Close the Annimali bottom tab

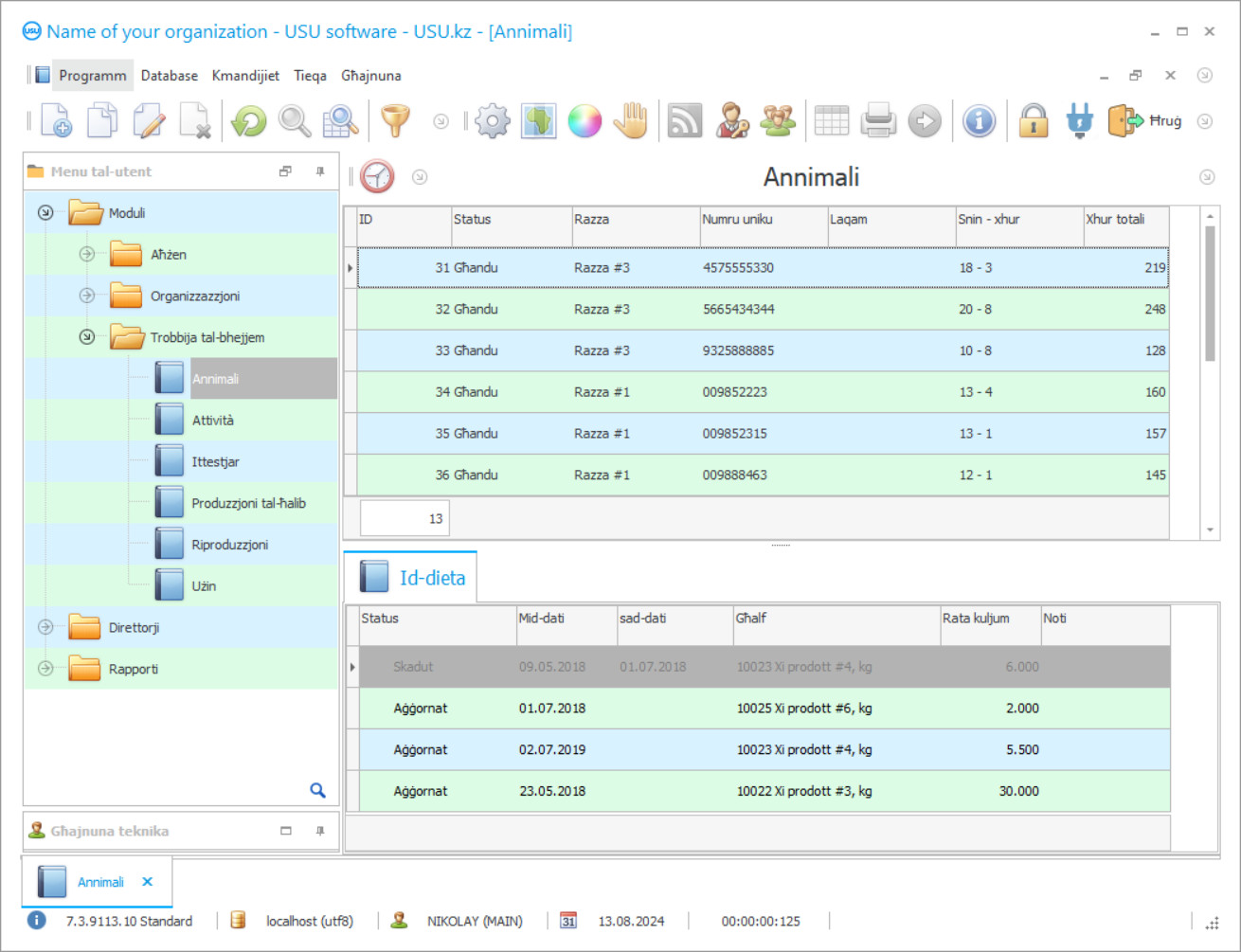coord(147,882)
